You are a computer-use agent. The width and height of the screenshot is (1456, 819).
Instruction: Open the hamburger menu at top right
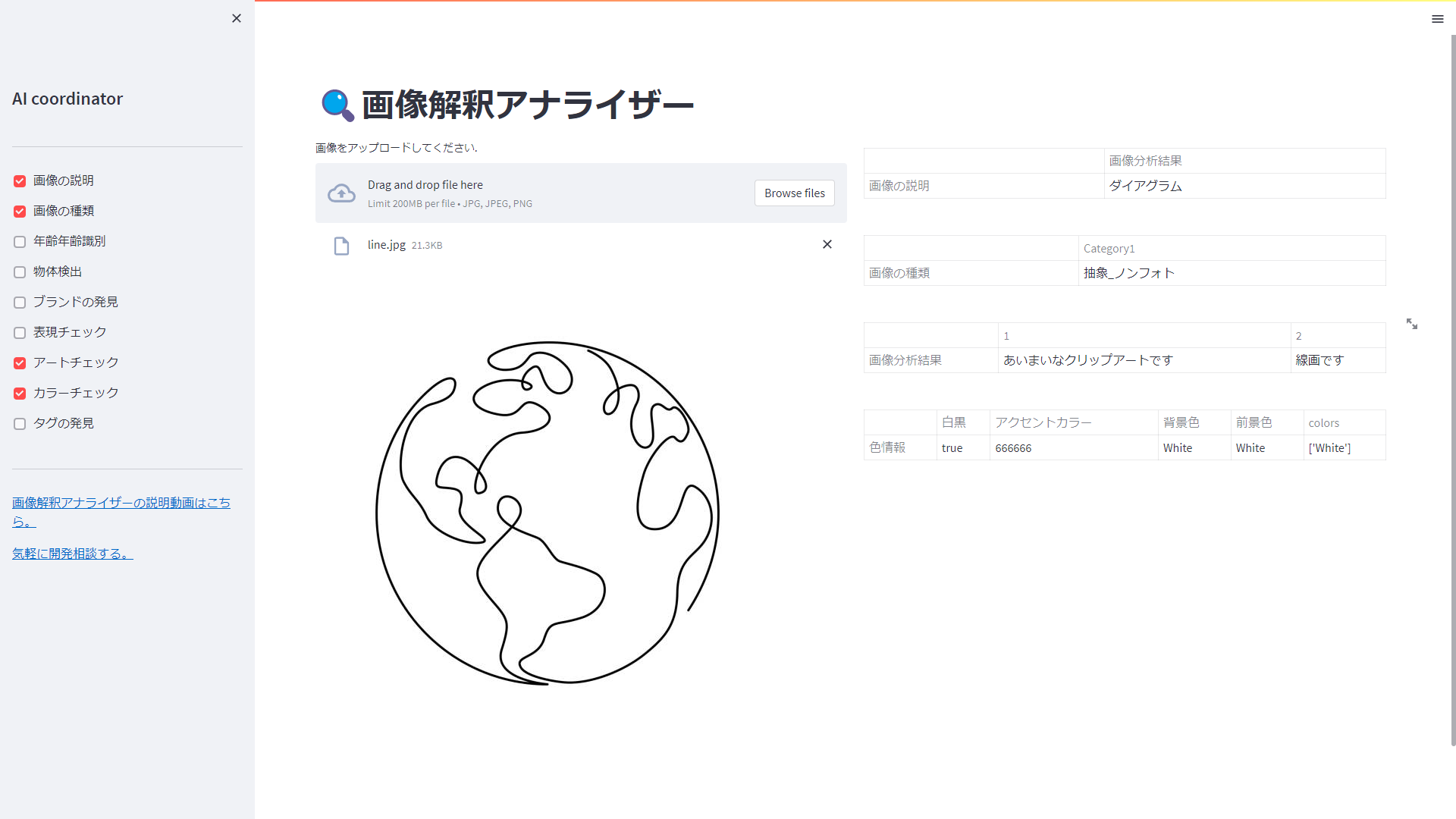(1437, 19)
